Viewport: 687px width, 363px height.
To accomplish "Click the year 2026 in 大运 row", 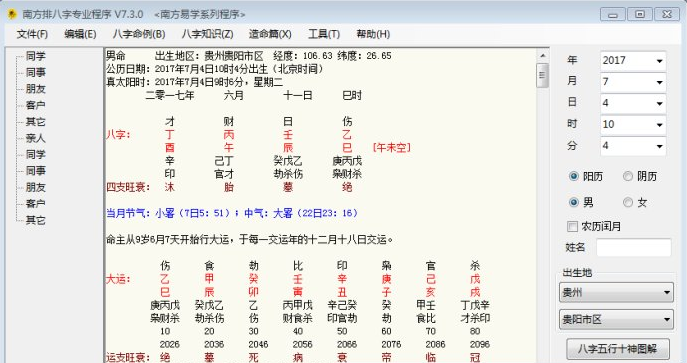I will (170, 344).
